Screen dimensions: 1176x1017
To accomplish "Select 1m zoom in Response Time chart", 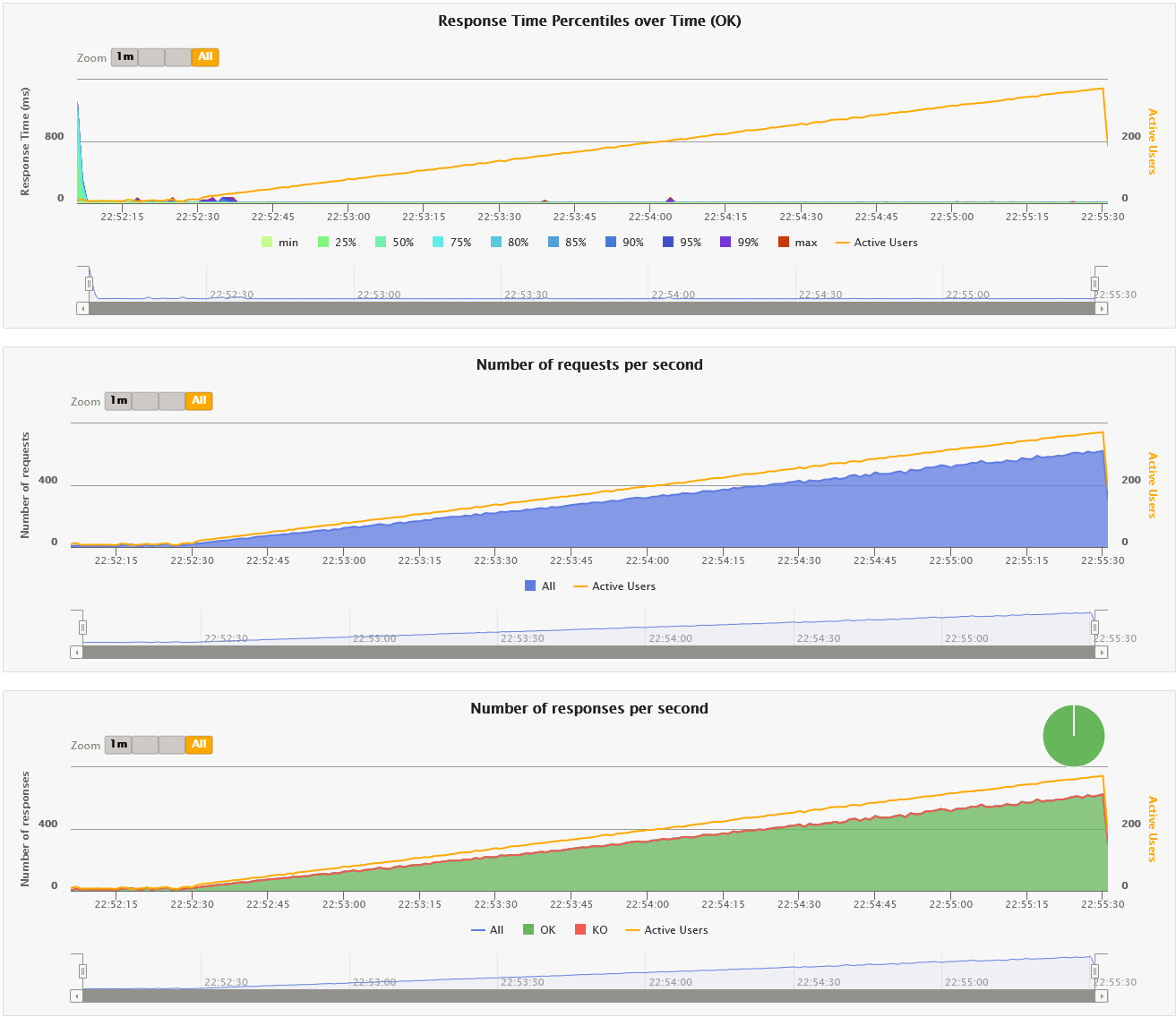I will 124,57.
